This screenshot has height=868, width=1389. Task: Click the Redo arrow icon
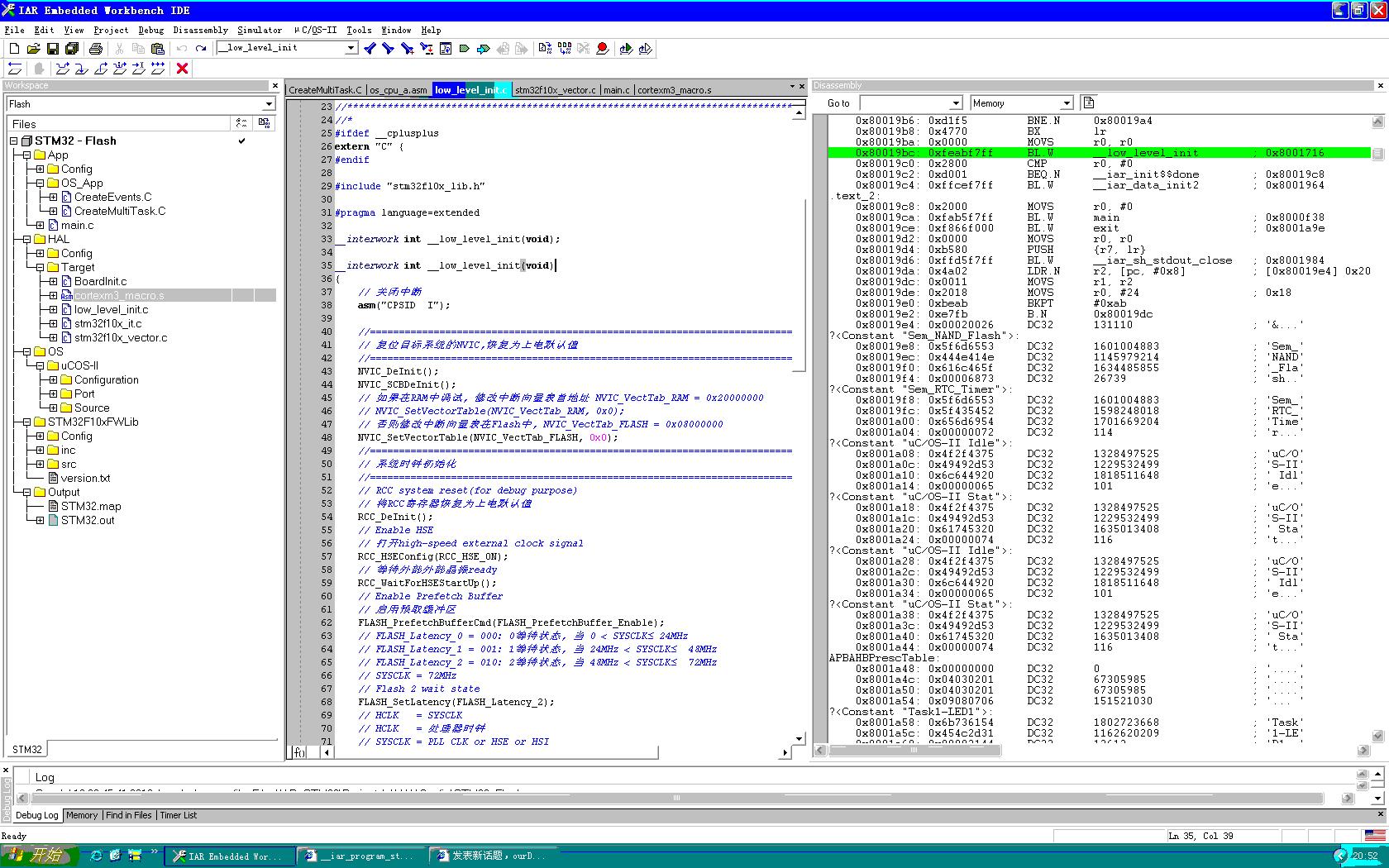click(x=201, y=49)
